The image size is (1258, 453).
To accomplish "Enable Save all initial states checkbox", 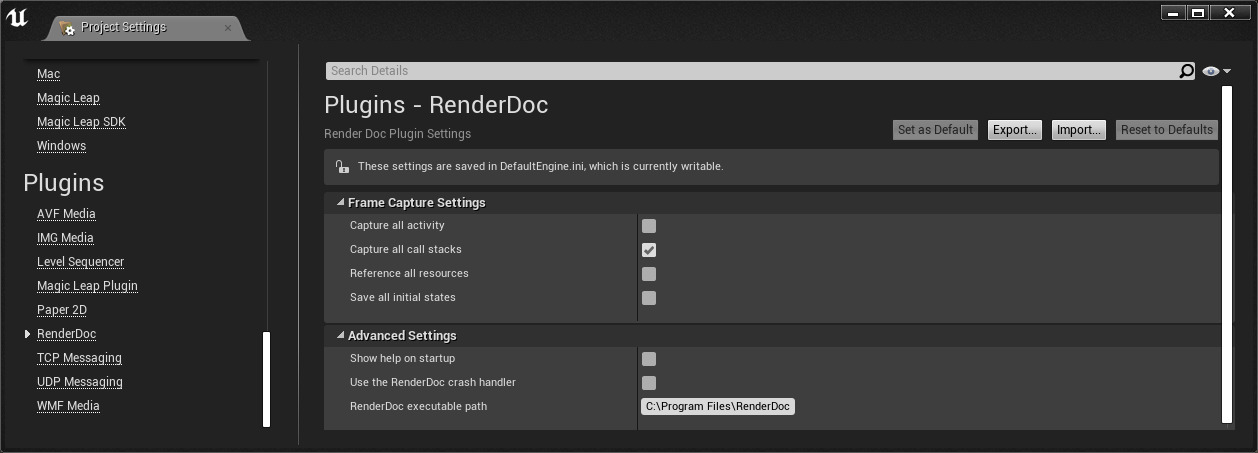I will (649, 298).
